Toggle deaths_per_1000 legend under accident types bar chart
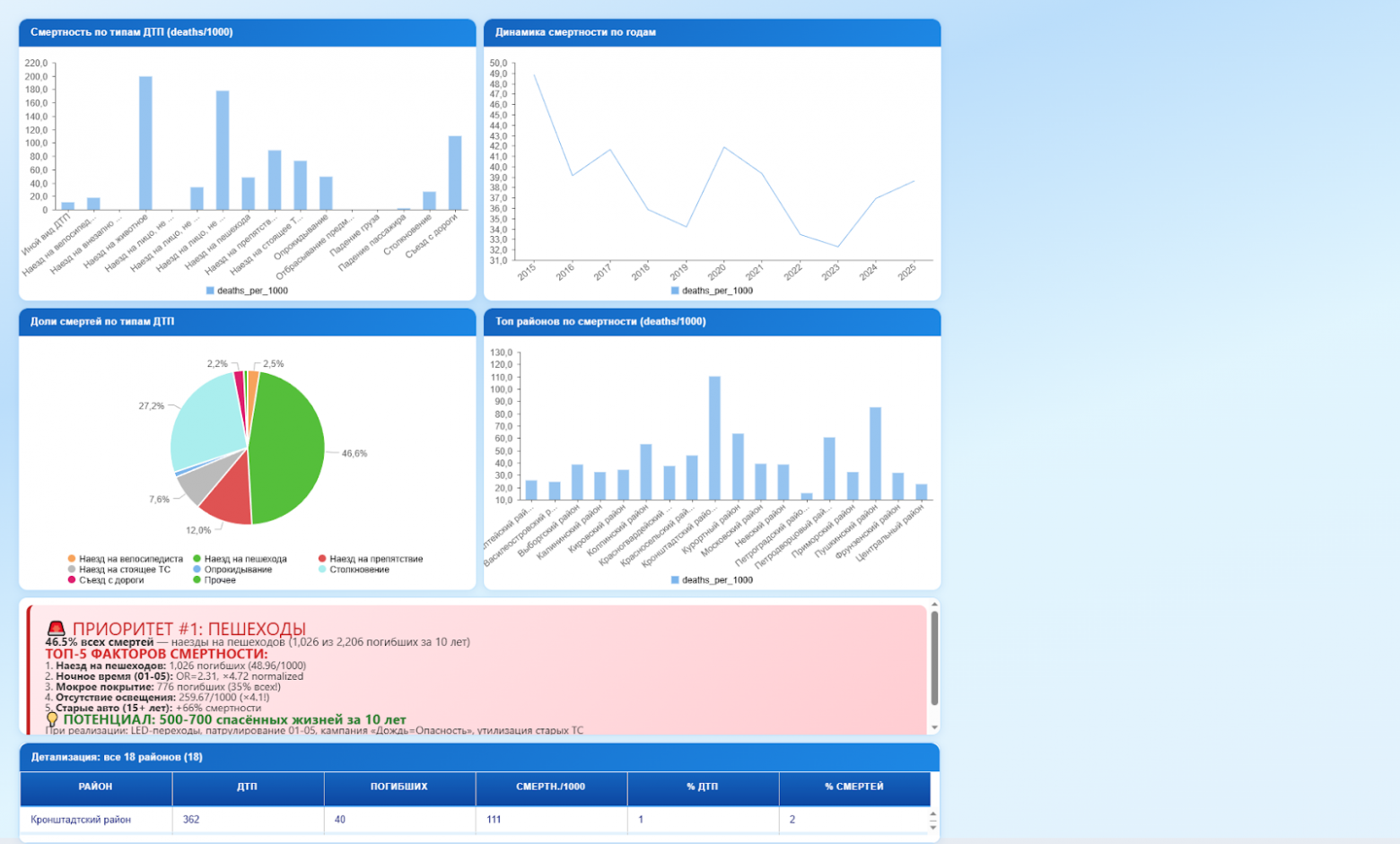Screen dimensions: 1400x844 pos(247,291)
